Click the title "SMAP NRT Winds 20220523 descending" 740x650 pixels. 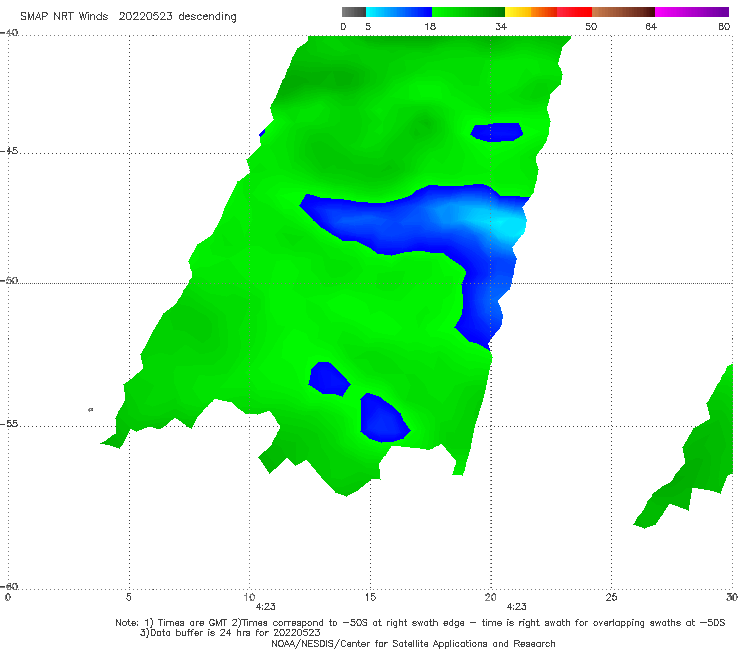[x=128, y=16]
